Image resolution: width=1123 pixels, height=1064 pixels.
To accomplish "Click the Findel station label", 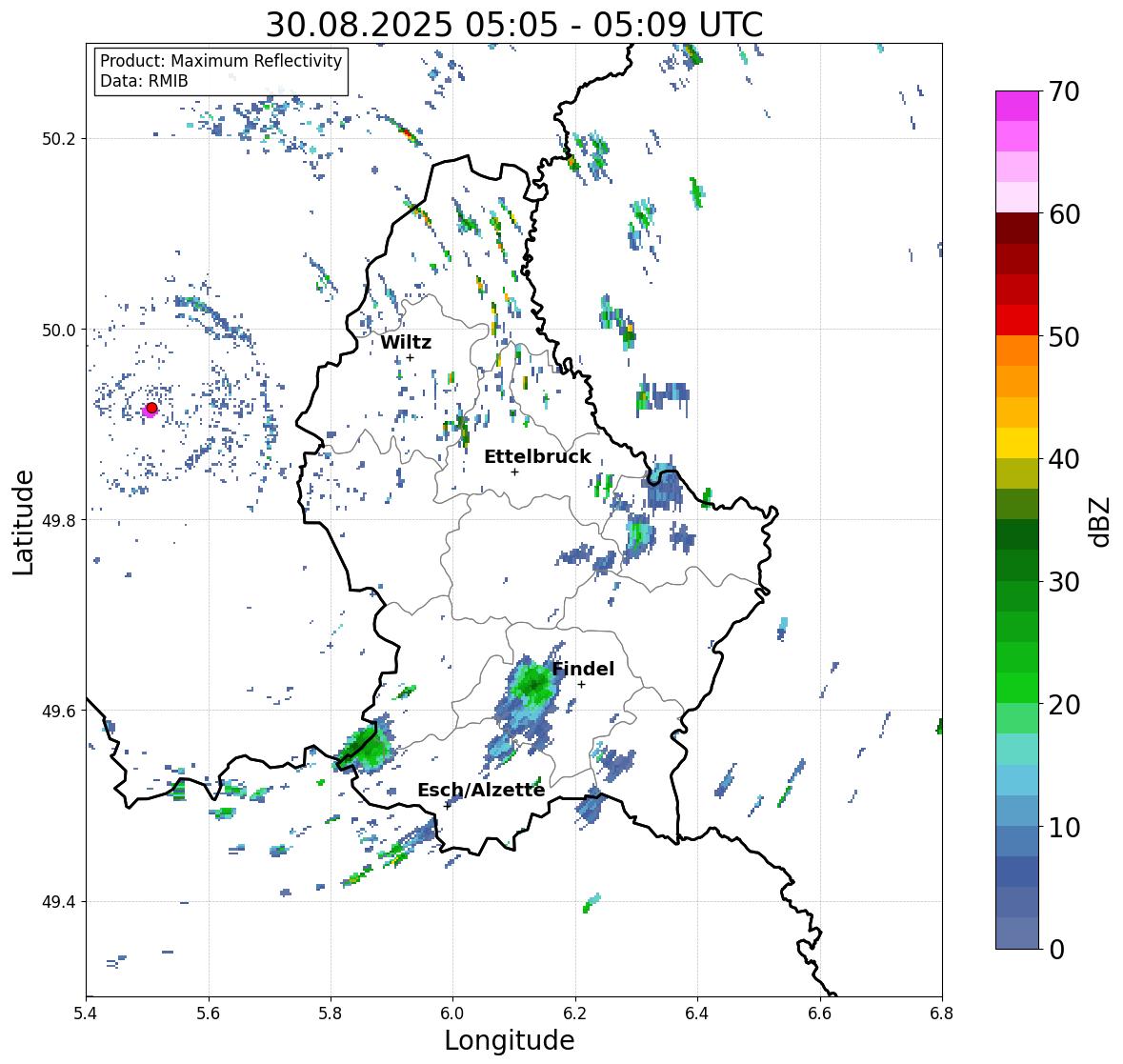I will click(583, 669).
